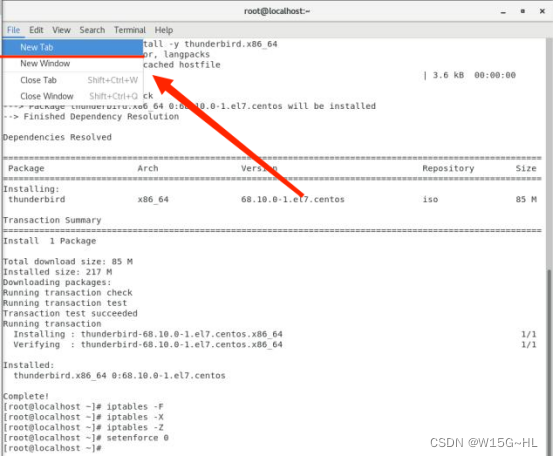Open the Search menu
The image size is (553, 457).
coord(92,30)
